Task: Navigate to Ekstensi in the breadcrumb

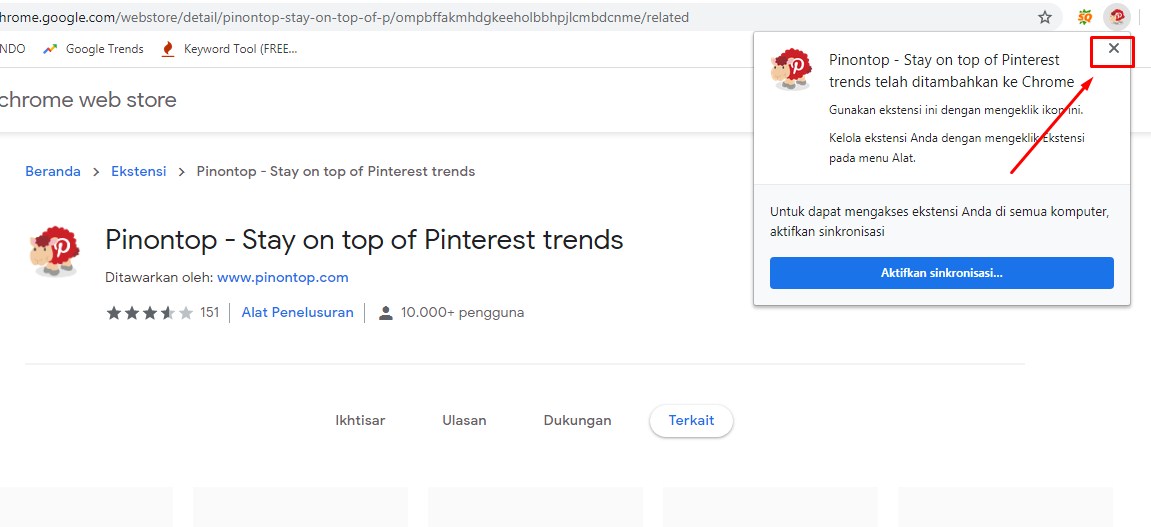Action: click(x=139, y=171)
